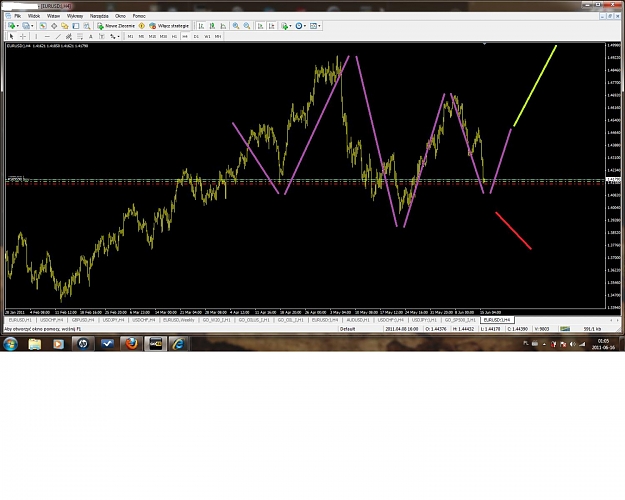Click the Włącz strategie button
The height and width of the screenshot is (500, 625).
tap(169, 26)
